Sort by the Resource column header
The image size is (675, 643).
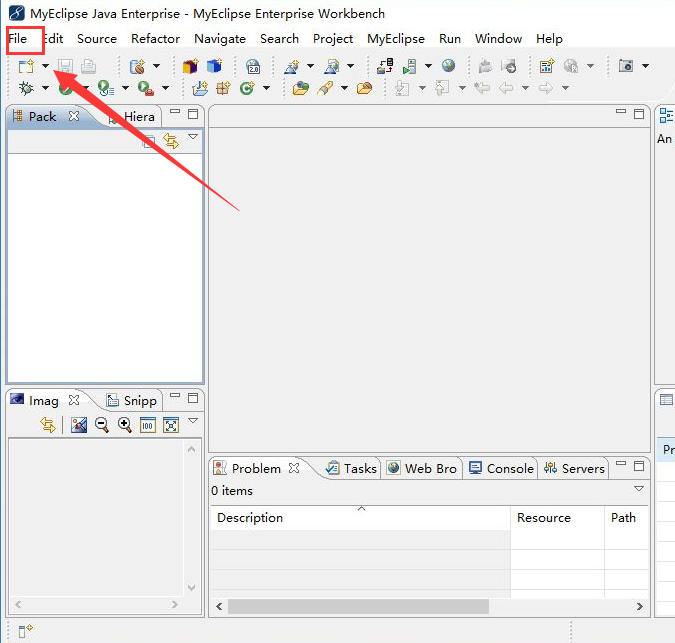(x=557, y=518)
